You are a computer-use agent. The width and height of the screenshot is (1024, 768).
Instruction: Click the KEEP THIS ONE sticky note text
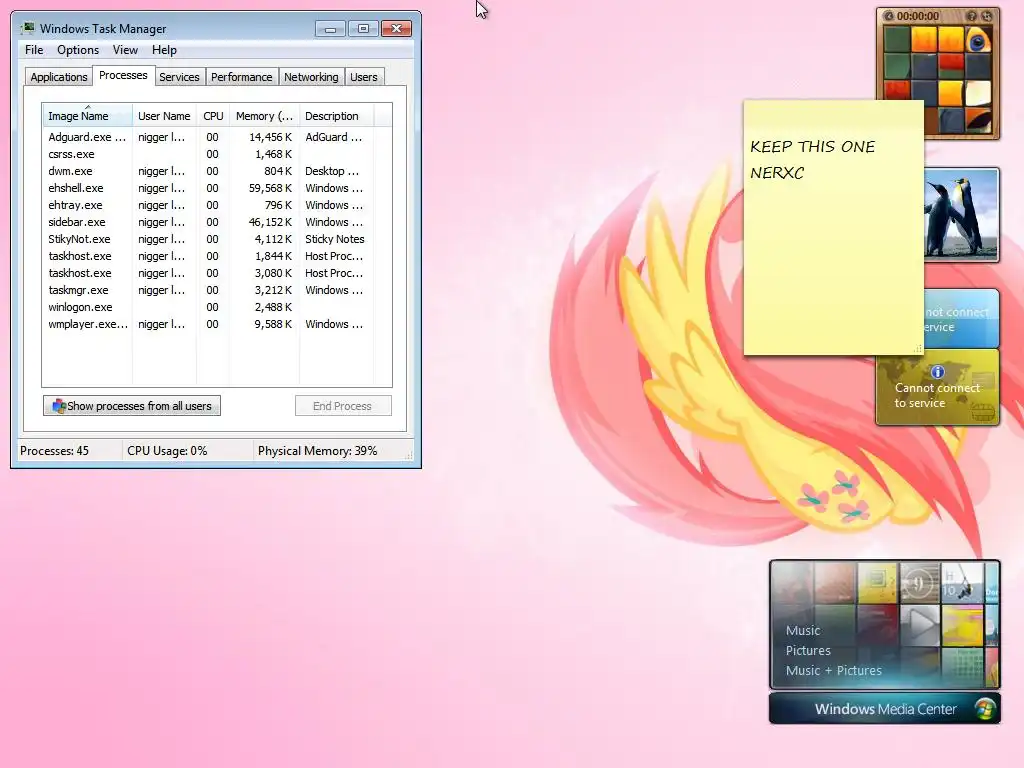812,147
